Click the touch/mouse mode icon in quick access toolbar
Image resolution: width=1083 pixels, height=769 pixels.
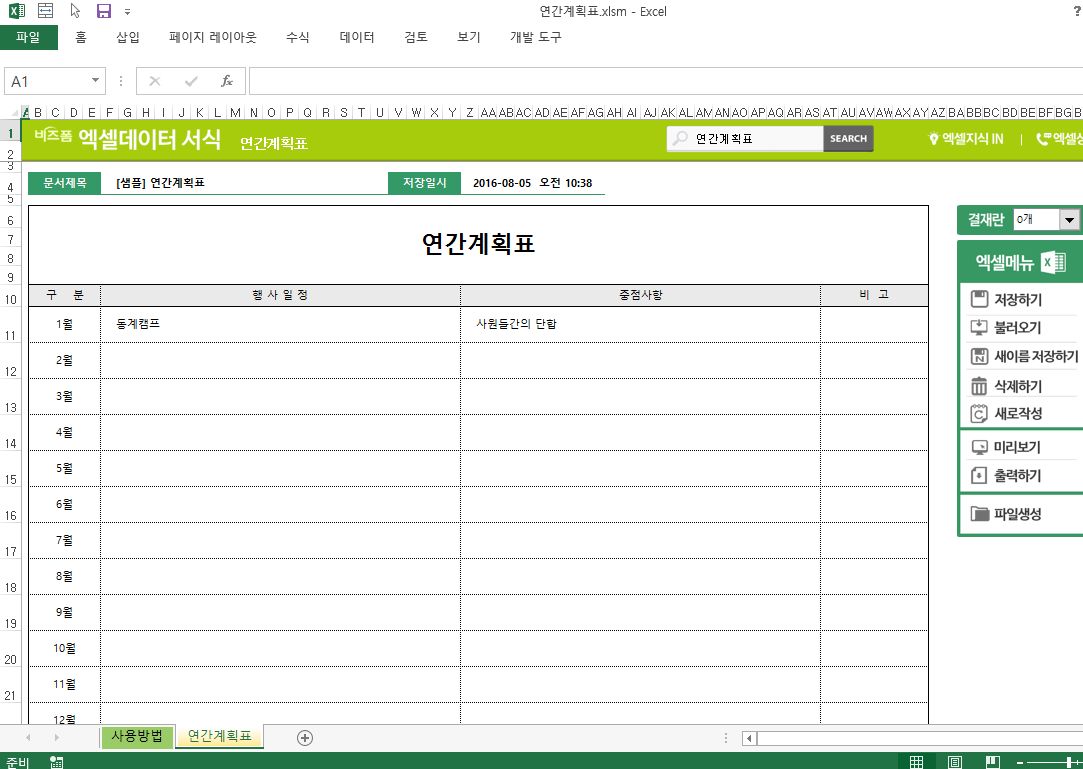(75, 11)
